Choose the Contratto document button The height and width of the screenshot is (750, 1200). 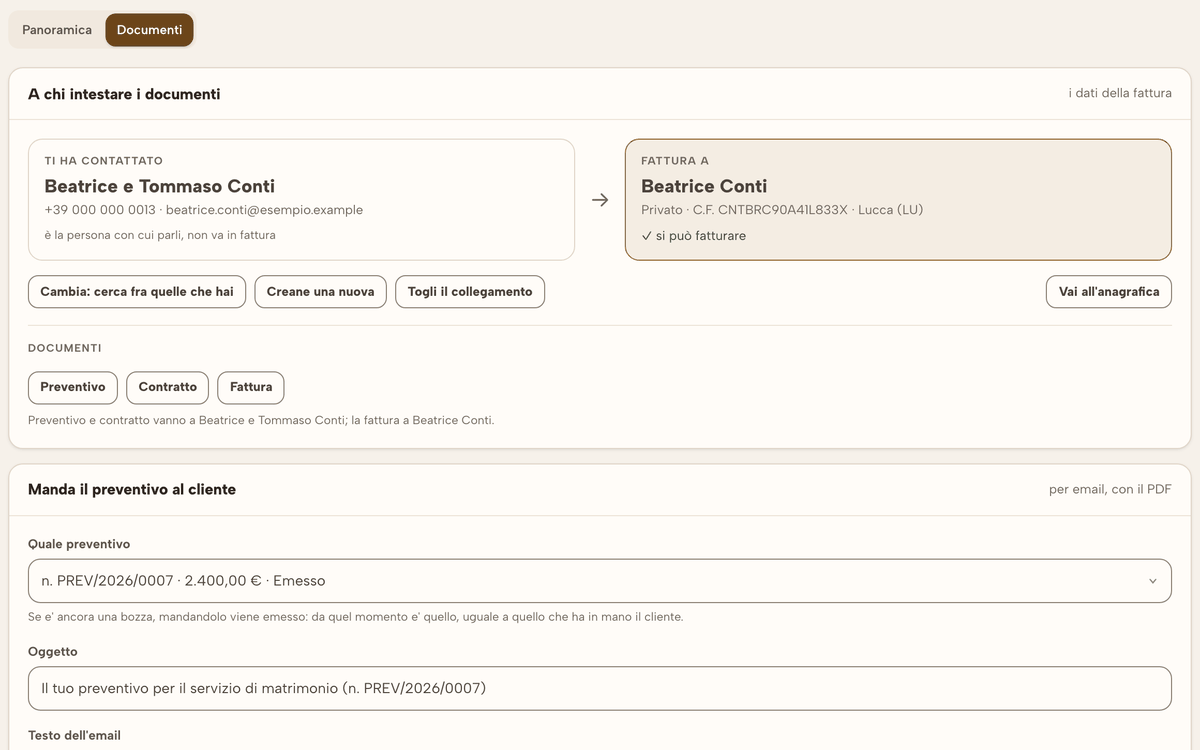(168, 387)
